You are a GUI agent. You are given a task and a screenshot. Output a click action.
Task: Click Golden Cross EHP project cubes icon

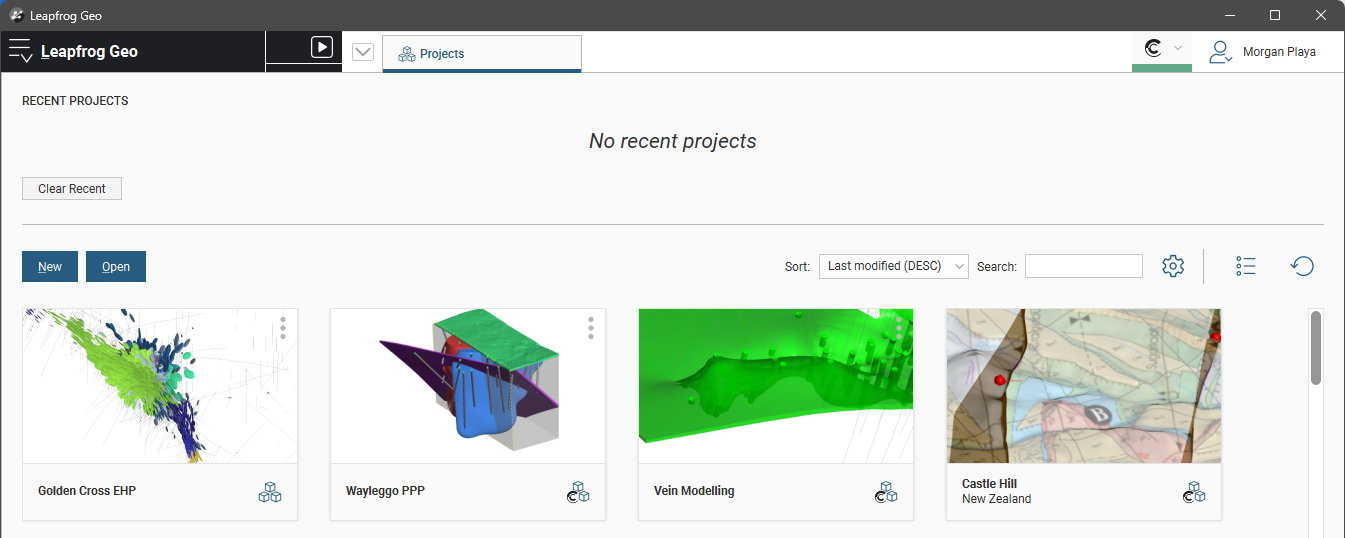[270, 492]
